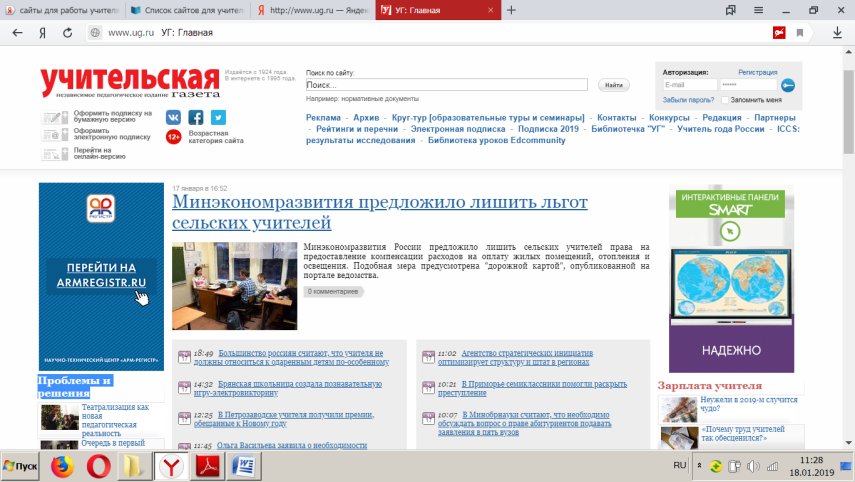The width and height of the screenshot is (855, 482).
Task: Click the E-mail login field
Action: tap(690, 85)
